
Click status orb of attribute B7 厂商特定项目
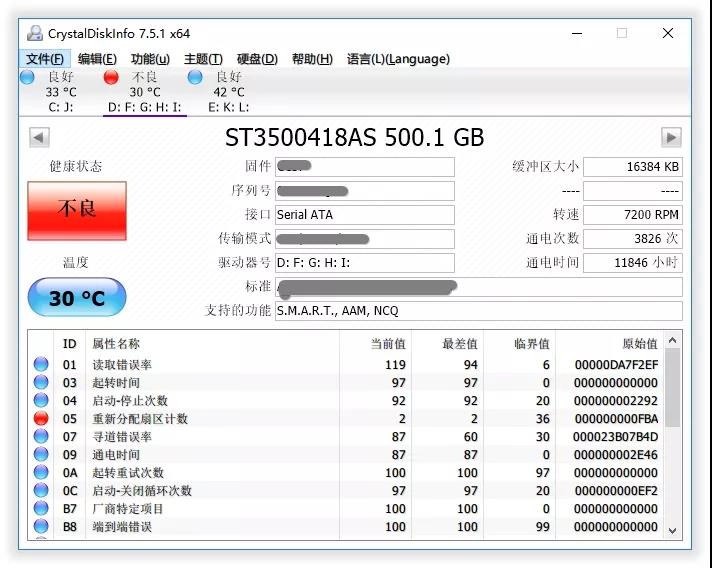pos(41,509)
